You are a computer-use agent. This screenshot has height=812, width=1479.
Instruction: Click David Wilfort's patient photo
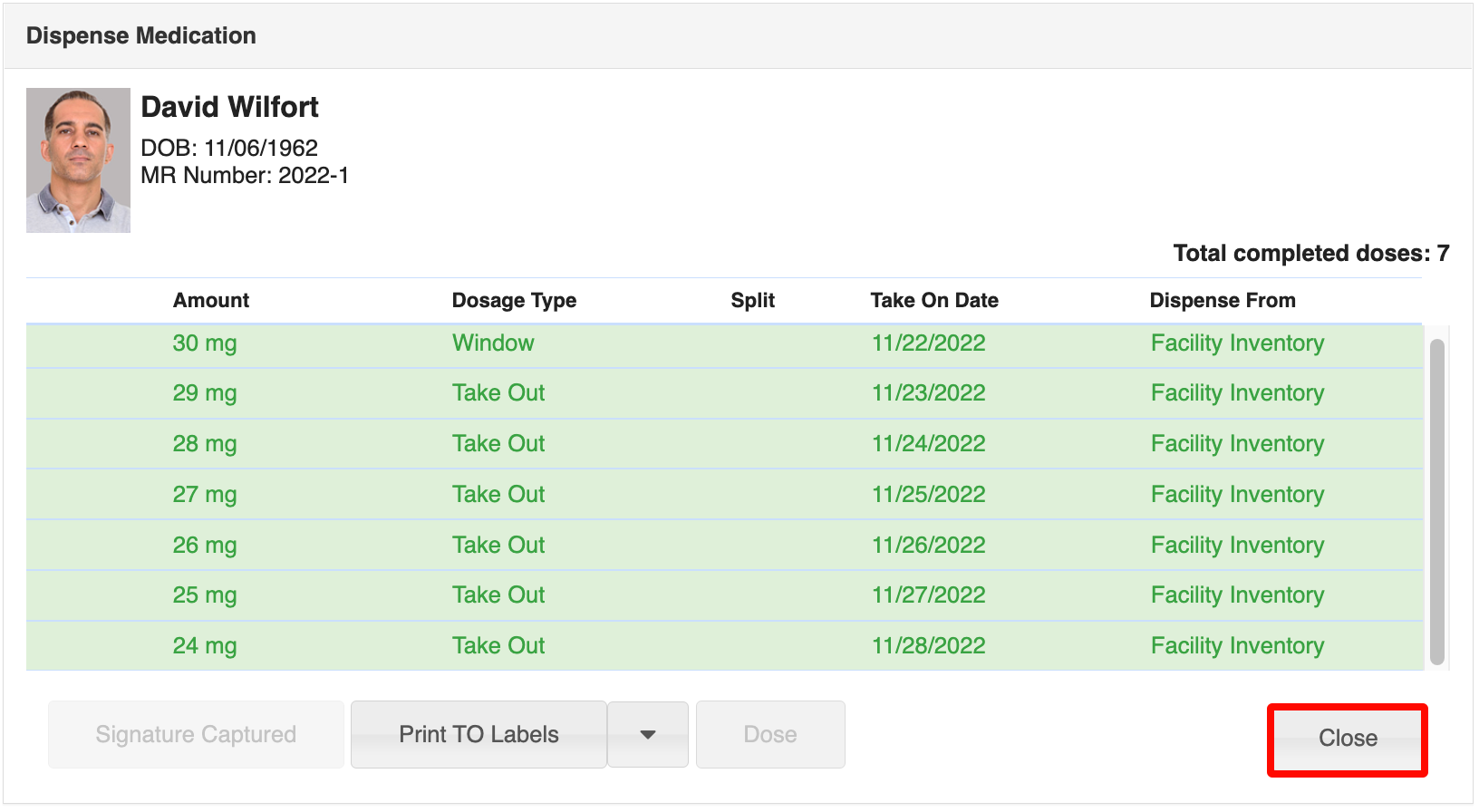point(79,160)
